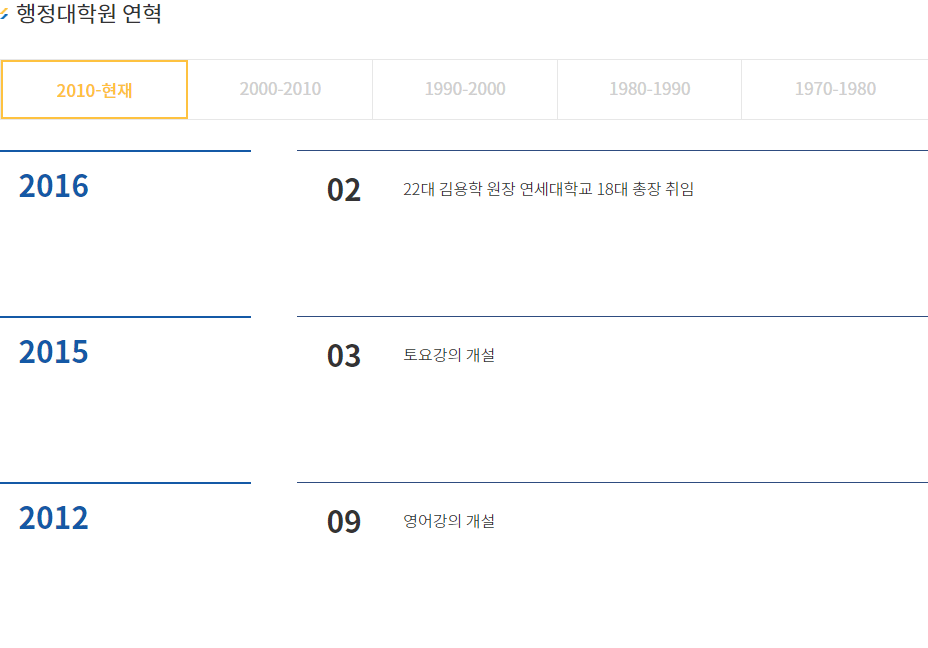Click the divider line above the 토요강의 entry
The image size is (928, 648).
pos(612,317)
